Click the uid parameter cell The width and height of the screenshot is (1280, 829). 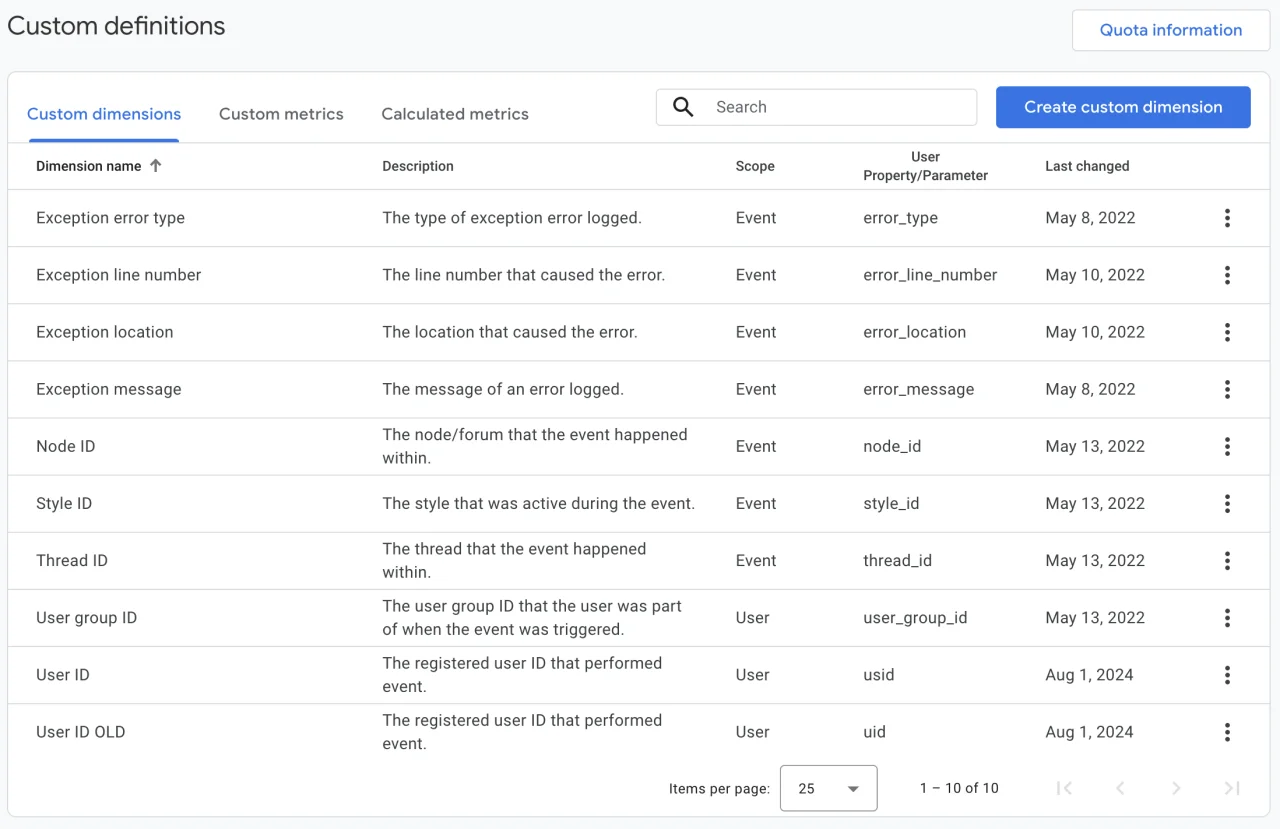874,731
